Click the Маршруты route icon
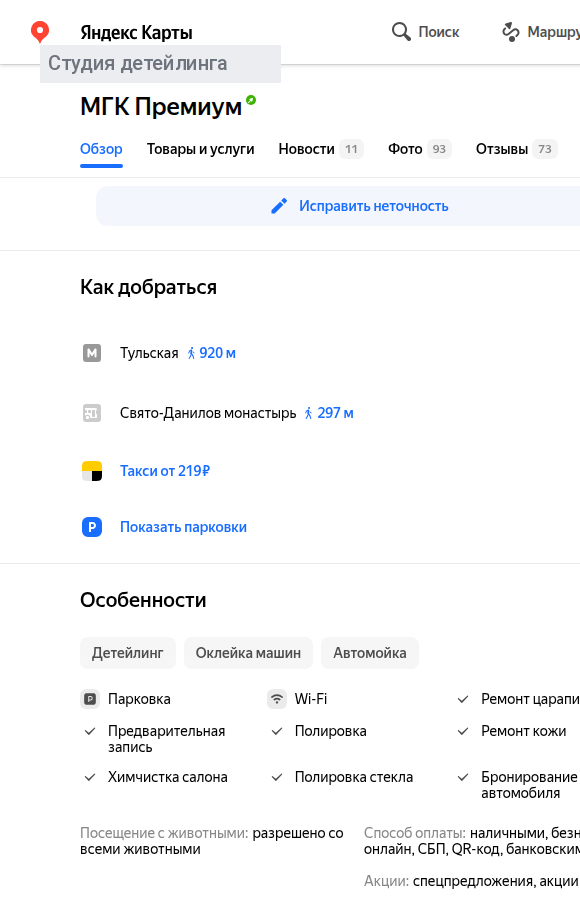580x900 pixels. click(511, 32)
